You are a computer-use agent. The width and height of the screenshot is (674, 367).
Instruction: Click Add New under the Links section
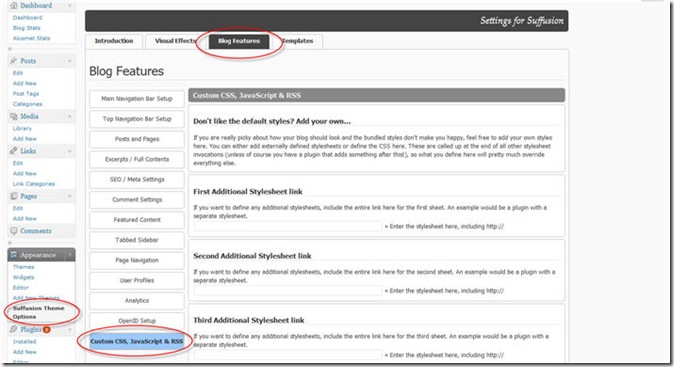click(25, 174)
